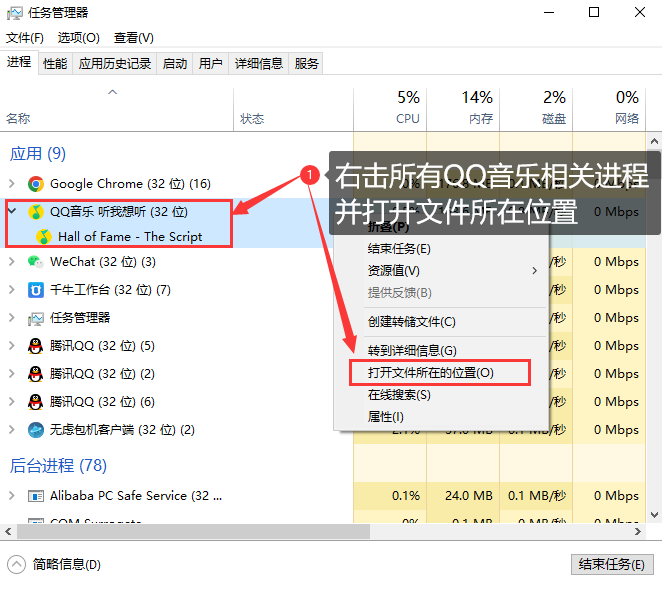The width and height of the screenshot is (662, 589).
Task: Choose 打开文件所在的位置(O) in context menu
Action: click(x=441, y=373)
